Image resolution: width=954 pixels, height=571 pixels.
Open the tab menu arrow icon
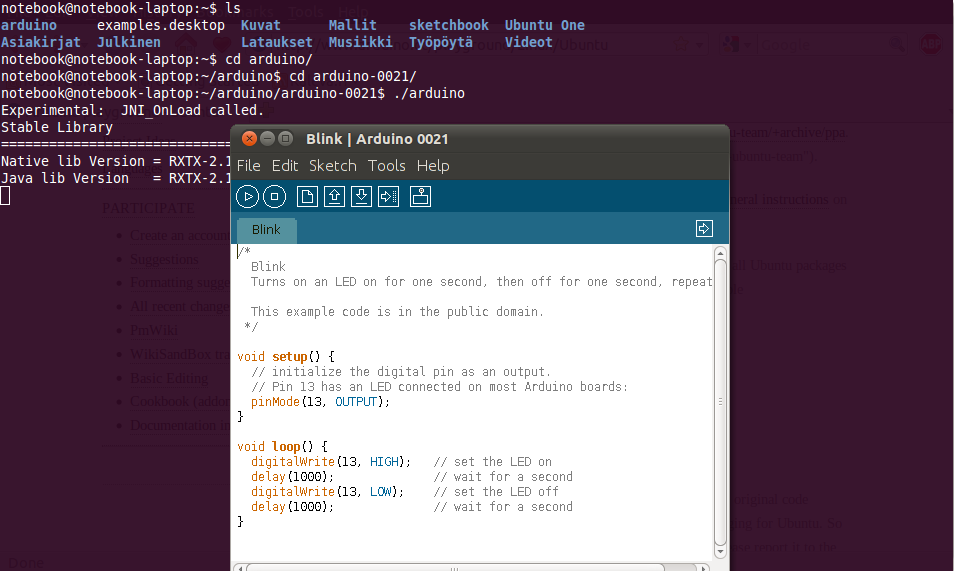704,229
